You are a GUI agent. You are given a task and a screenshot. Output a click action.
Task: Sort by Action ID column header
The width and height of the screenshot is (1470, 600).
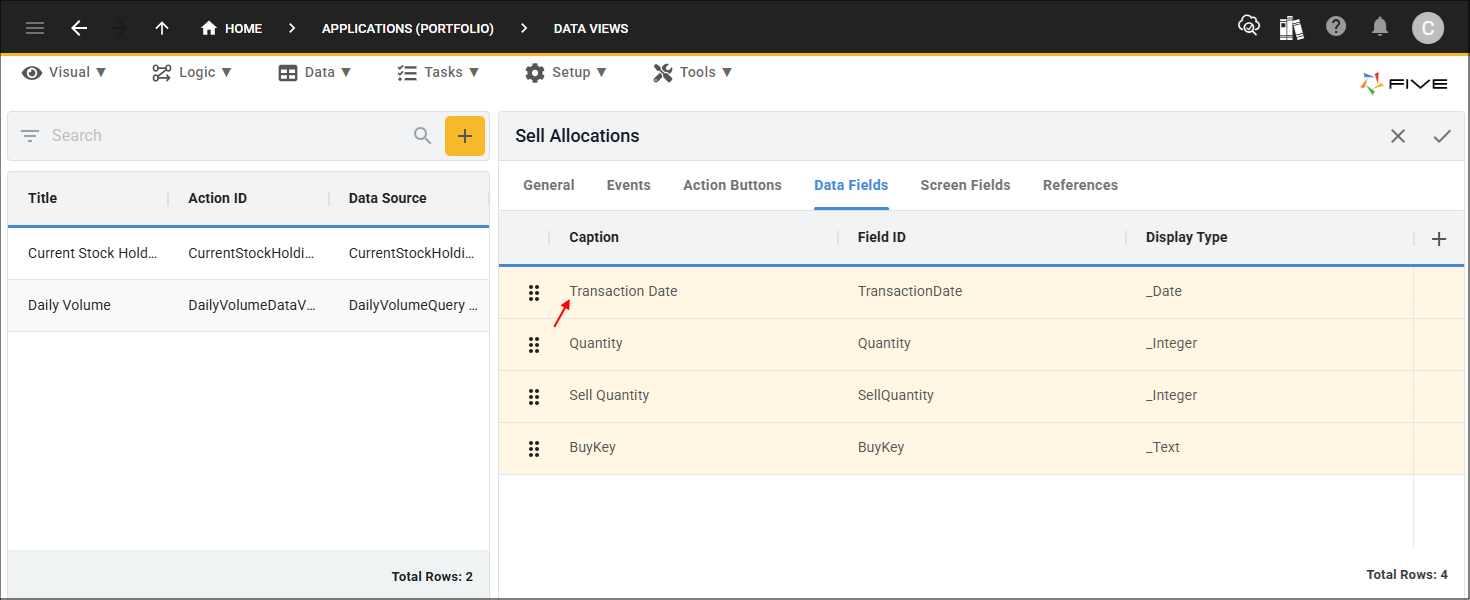click(x=218, y=198)
